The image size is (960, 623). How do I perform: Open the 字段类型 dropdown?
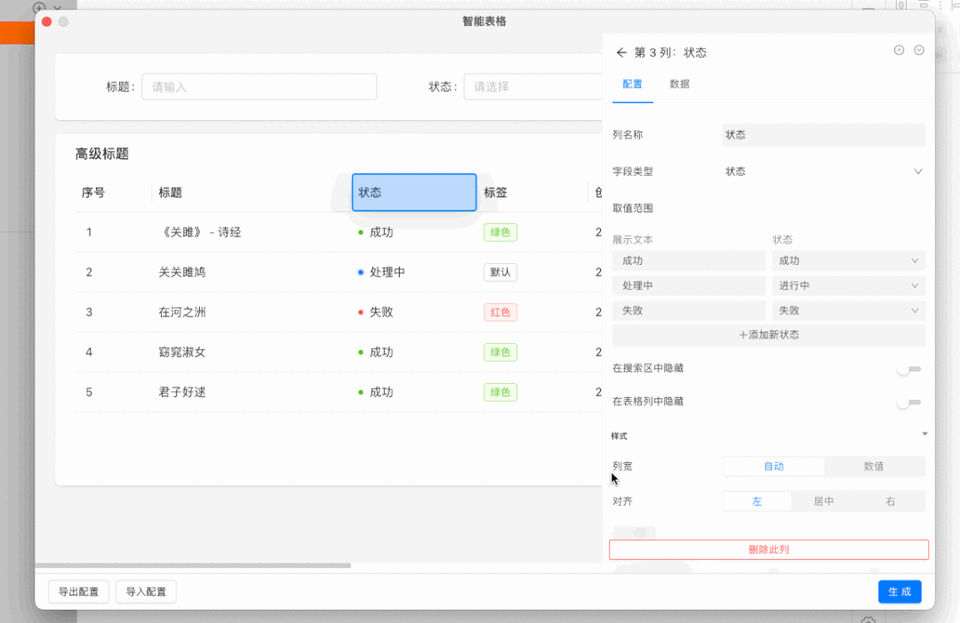(824, 171)
